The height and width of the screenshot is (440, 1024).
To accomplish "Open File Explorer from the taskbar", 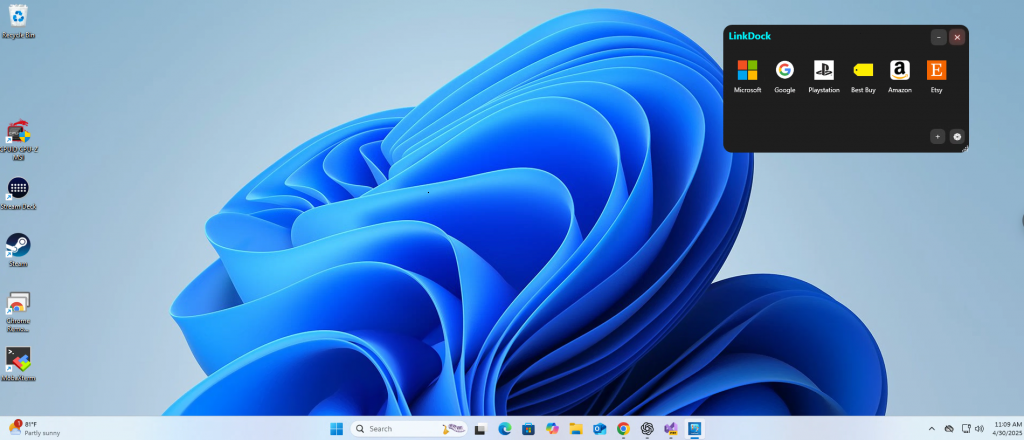I will point(576,429).
